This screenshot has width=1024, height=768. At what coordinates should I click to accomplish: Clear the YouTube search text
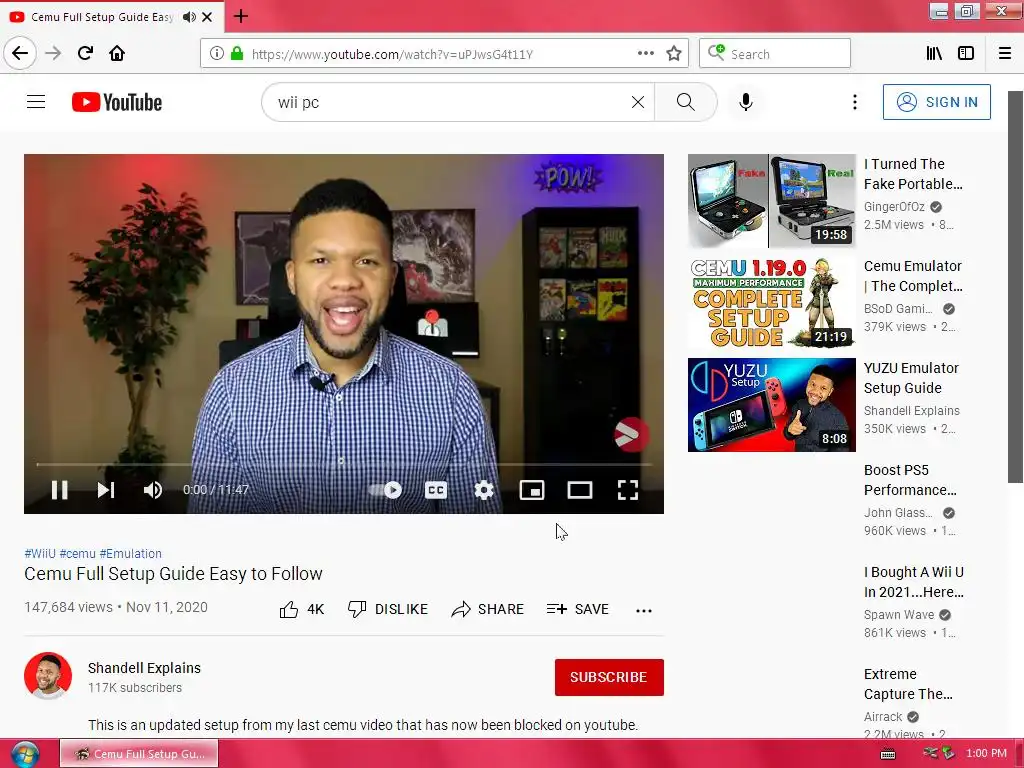pyautogui.click(x=638, y=102)
